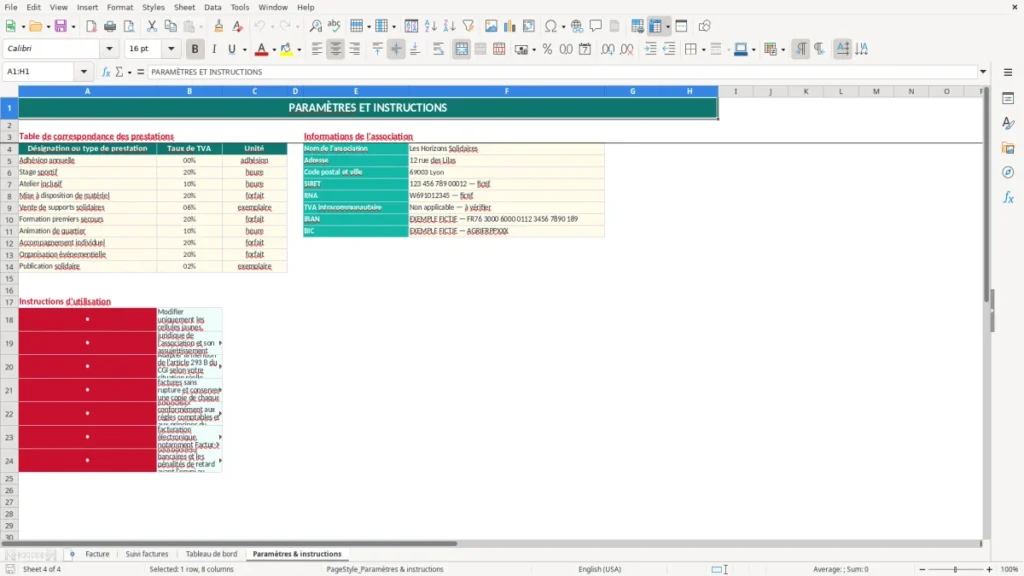
Task: Cut the selection with scissors icon
Action: tap(152, 26)
